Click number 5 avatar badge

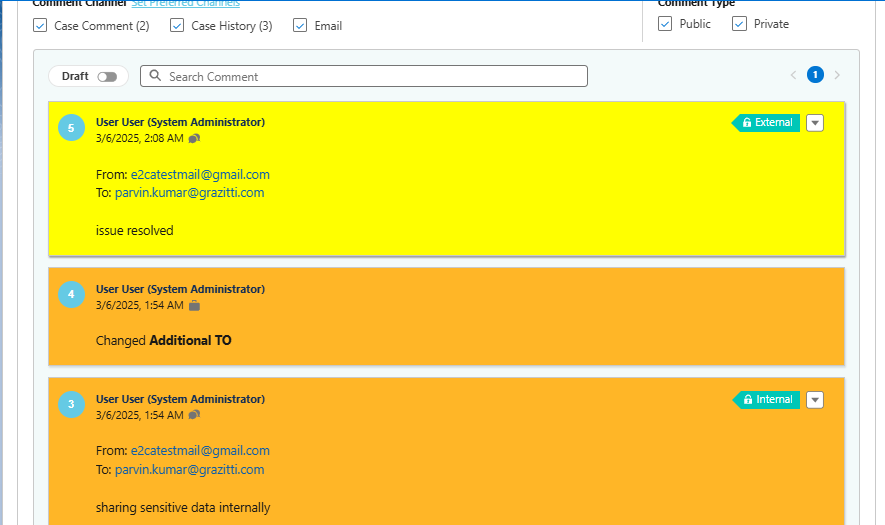tap(71, 128)
